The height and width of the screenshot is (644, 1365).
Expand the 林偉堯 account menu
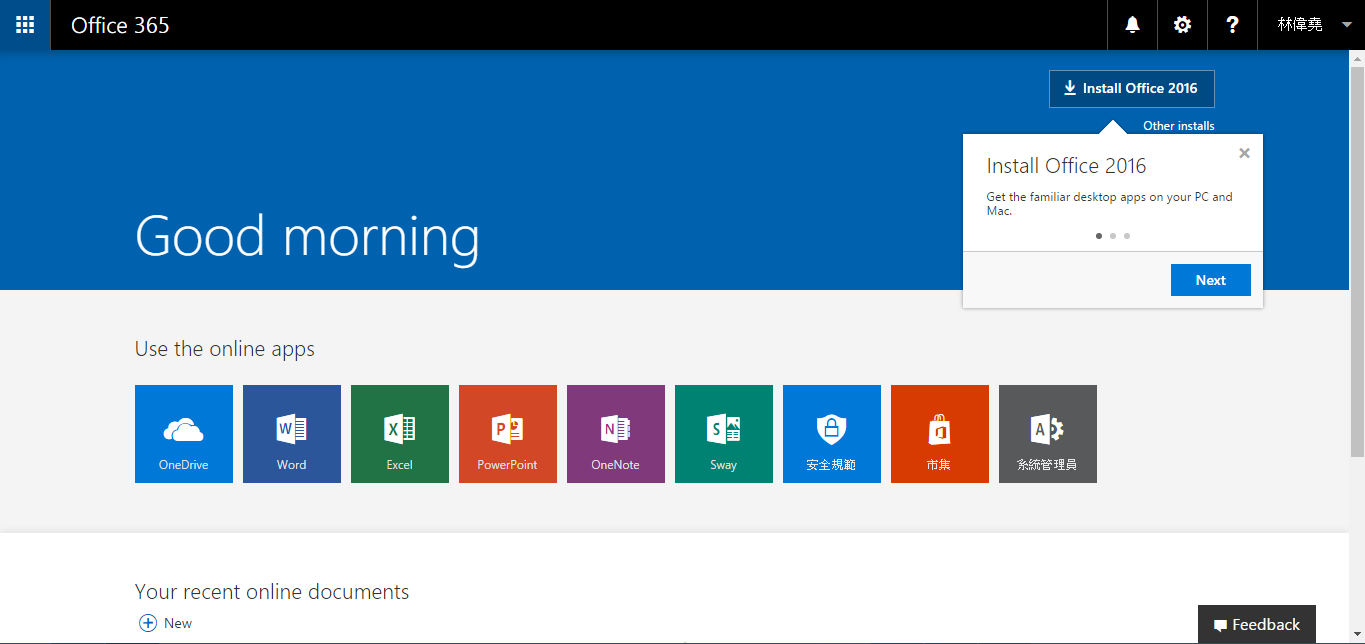click(1311, 25)
